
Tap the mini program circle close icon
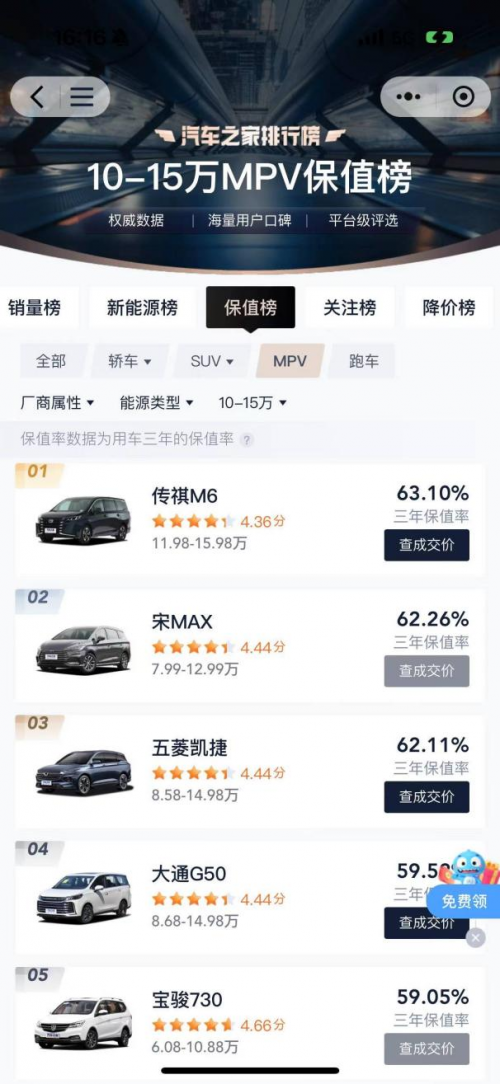click(463, 97)
